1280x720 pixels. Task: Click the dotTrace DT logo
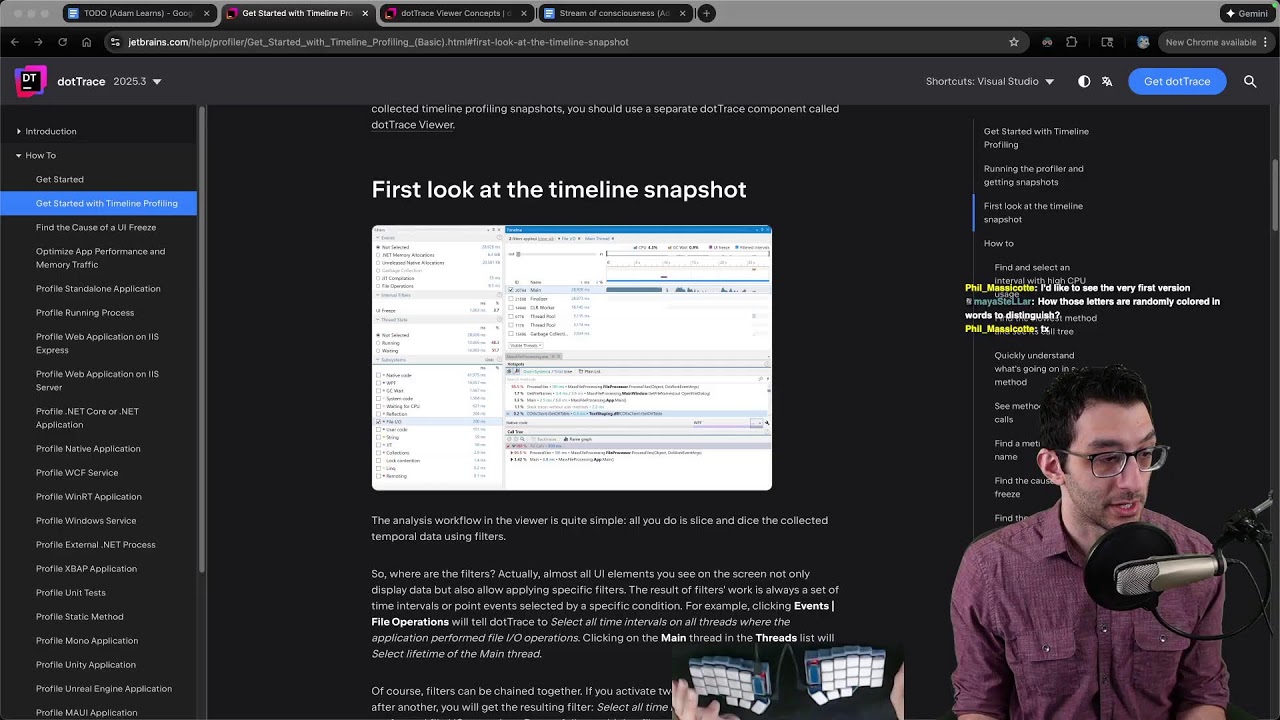coord(31,81)
